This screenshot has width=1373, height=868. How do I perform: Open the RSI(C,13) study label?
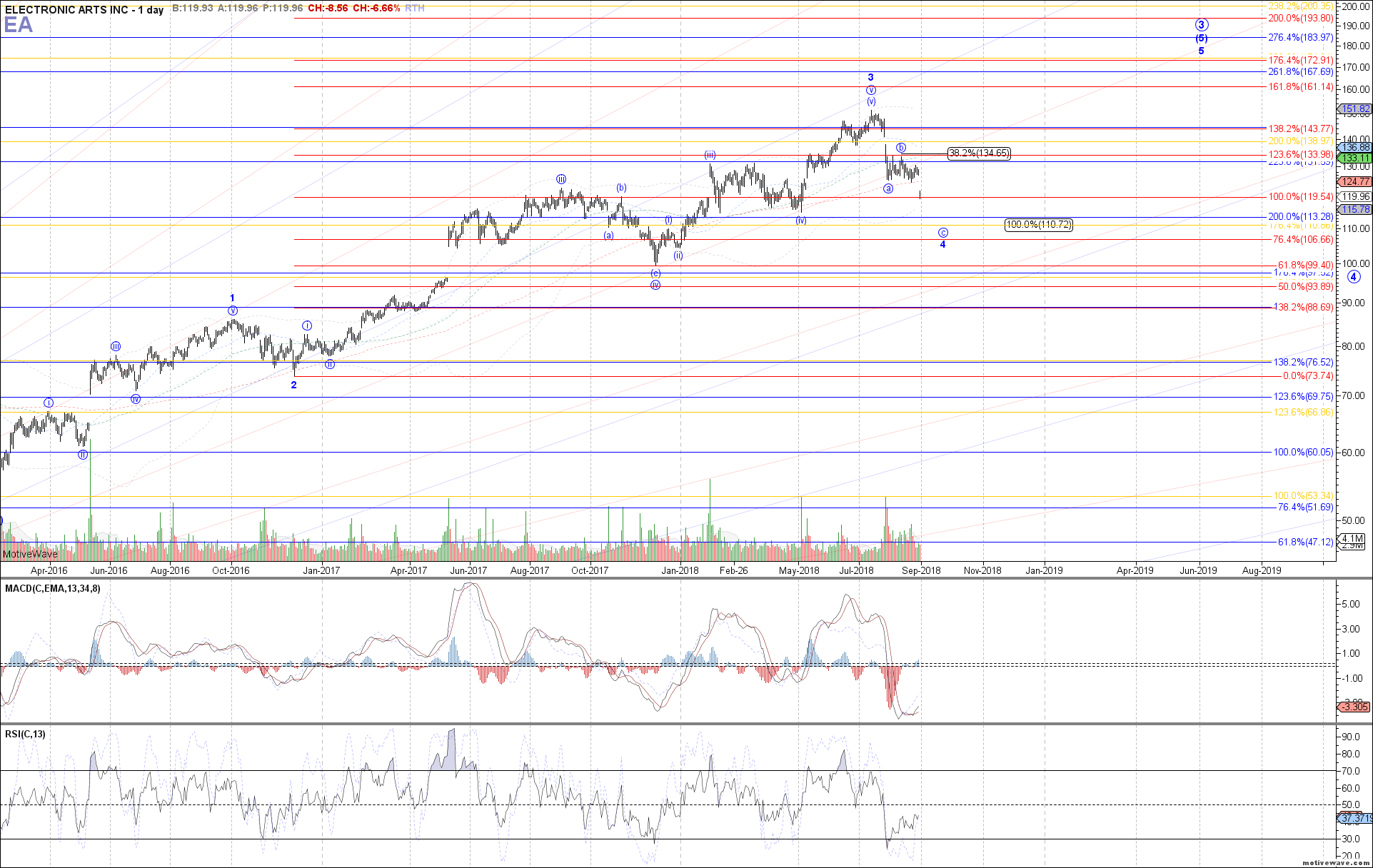coord(25,734)
